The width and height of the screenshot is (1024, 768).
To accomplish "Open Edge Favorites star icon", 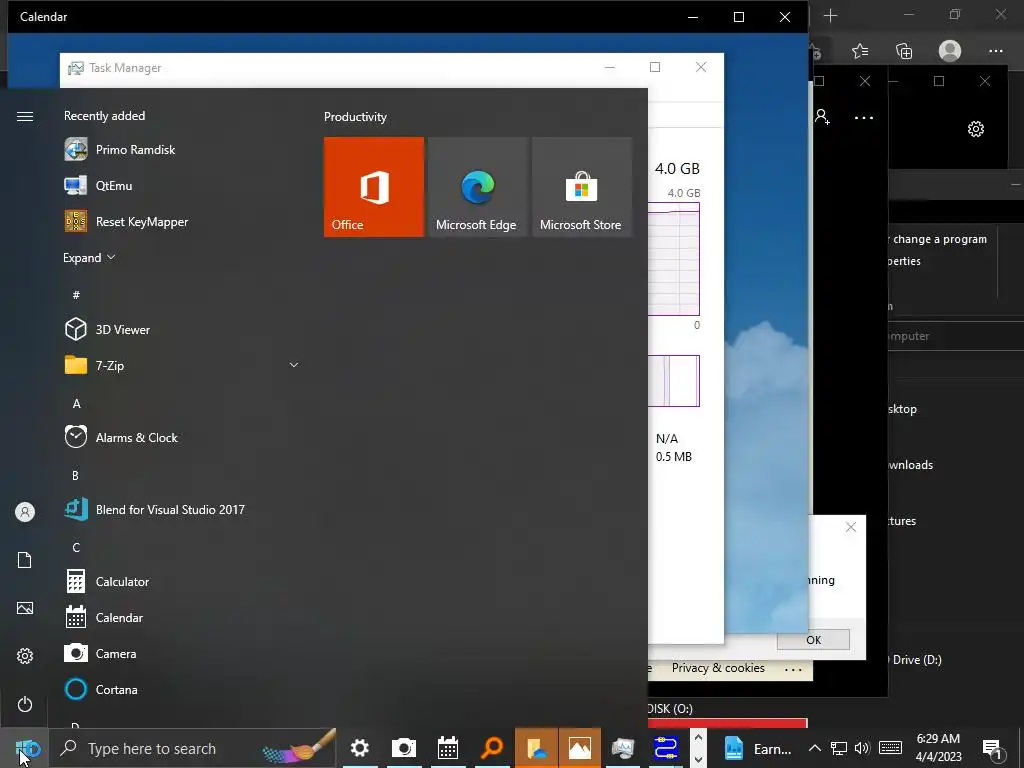I will (860, 51).
